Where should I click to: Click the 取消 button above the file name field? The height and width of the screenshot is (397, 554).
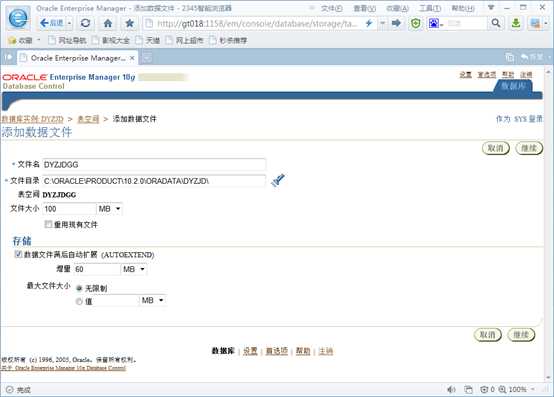pyautogui.click(x=496, y=148)
